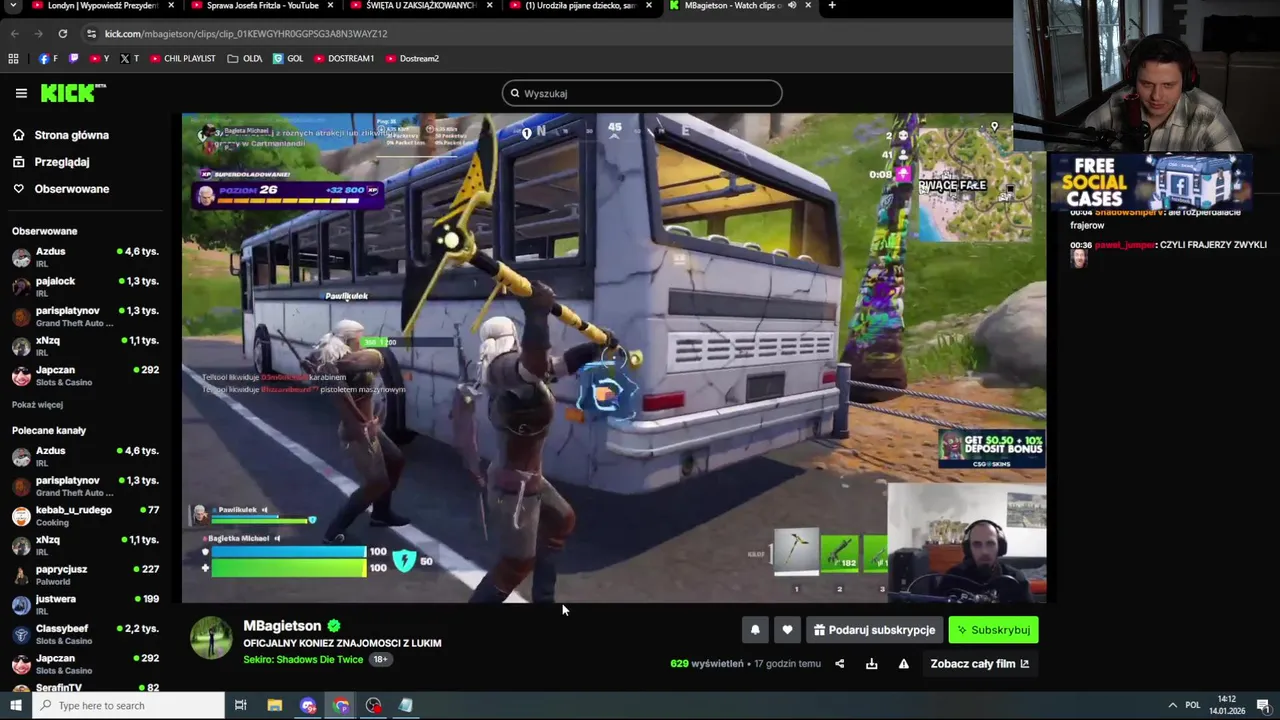Viewport: 1280px width, 720px height.
Task: Open the GOL bookmark
Action: pyautogui.click(x=288, y=58)
